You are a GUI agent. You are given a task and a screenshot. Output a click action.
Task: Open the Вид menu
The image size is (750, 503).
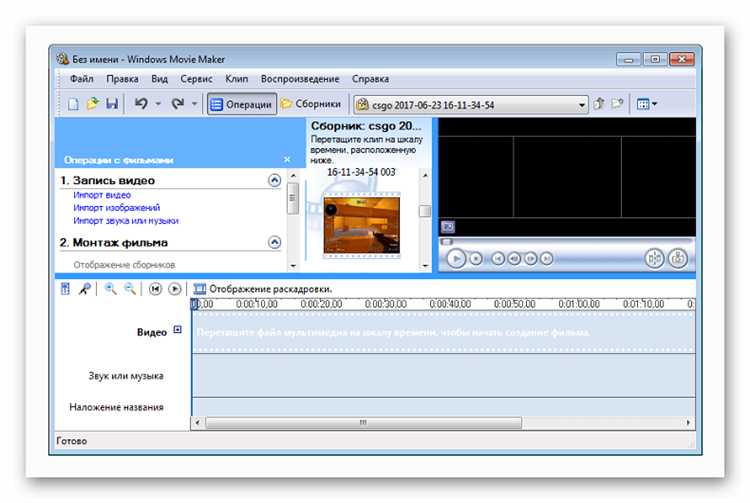[x=159, y=79]
